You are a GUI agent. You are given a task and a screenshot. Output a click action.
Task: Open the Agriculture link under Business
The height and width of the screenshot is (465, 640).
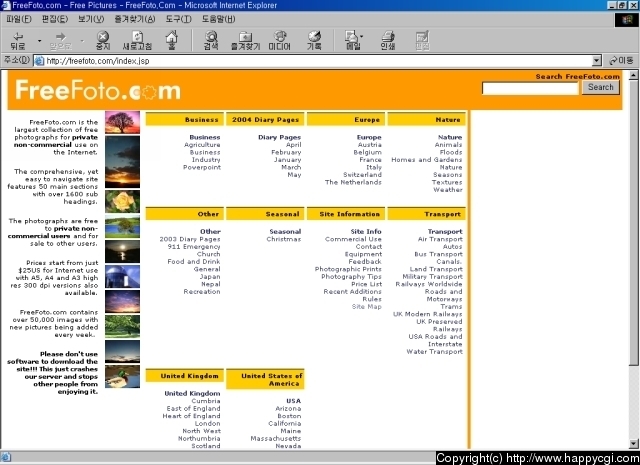202,145
